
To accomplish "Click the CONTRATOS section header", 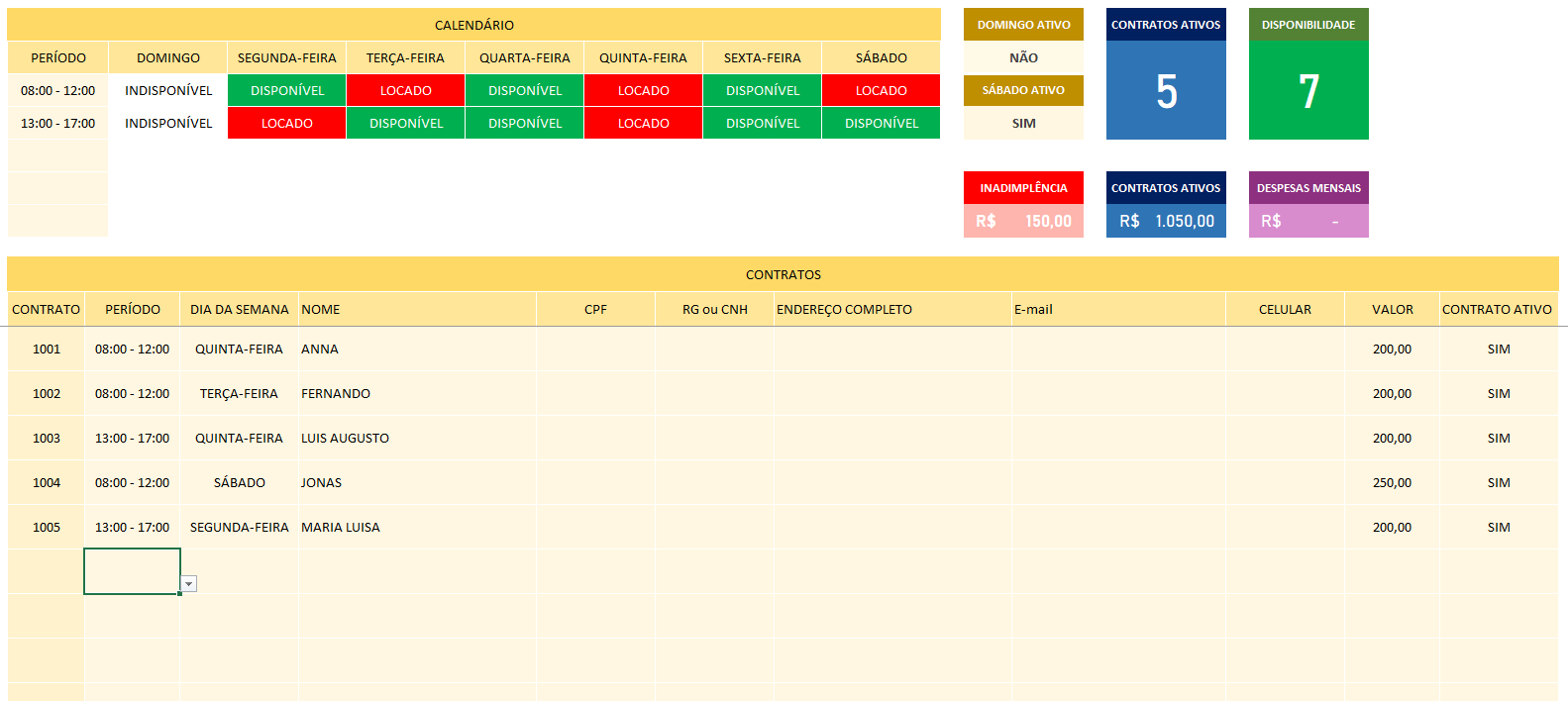I will click(x=783, y=274).
